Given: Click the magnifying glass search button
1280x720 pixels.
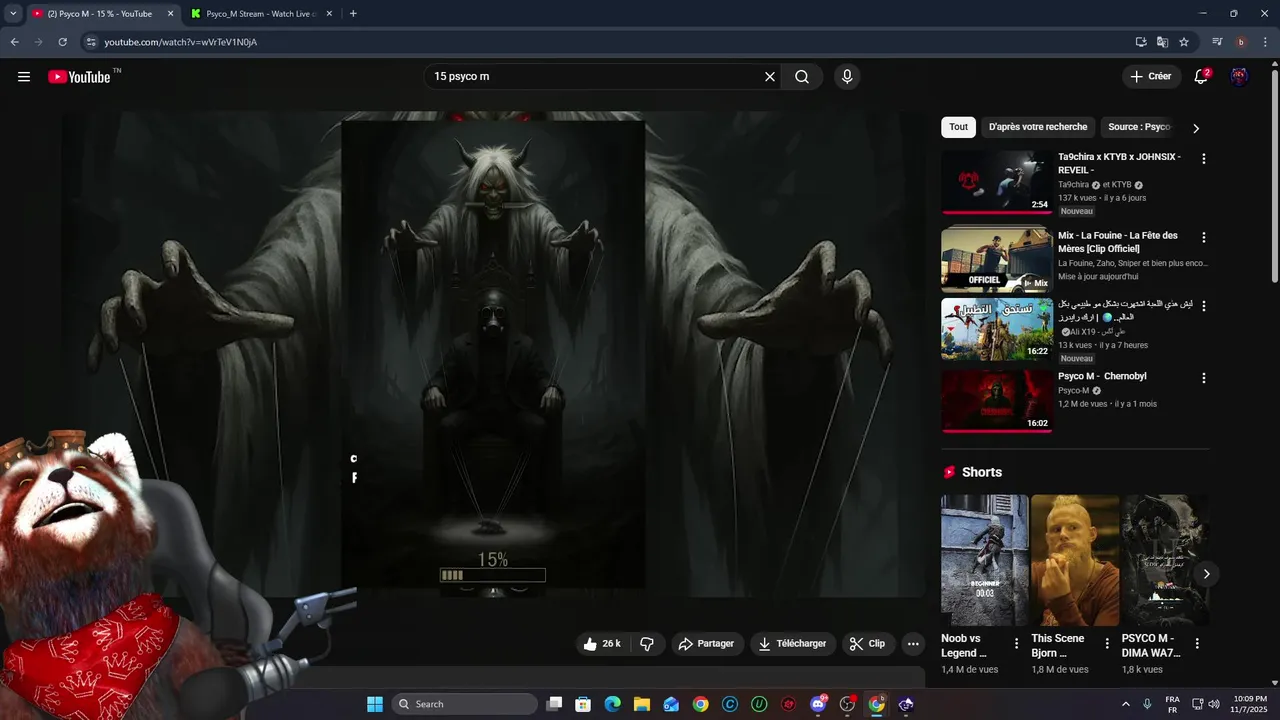Looking at the screenshot, I should (802, 77).
